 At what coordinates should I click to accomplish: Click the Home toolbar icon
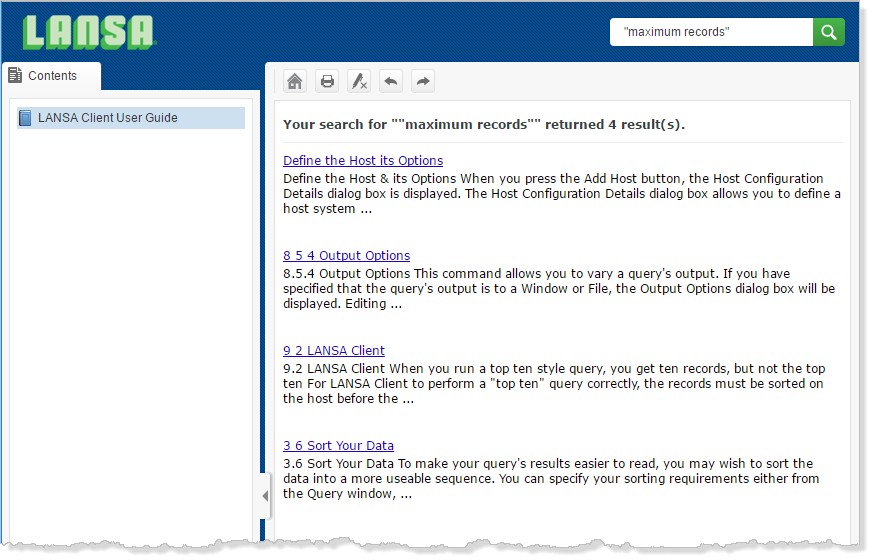(295, 81)
